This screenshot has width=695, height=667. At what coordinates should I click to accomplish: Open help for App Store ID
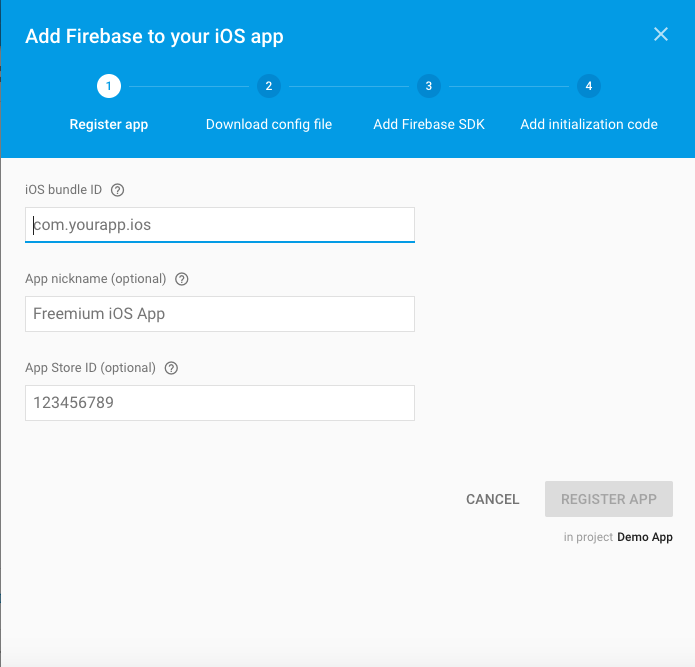[171, 368]
